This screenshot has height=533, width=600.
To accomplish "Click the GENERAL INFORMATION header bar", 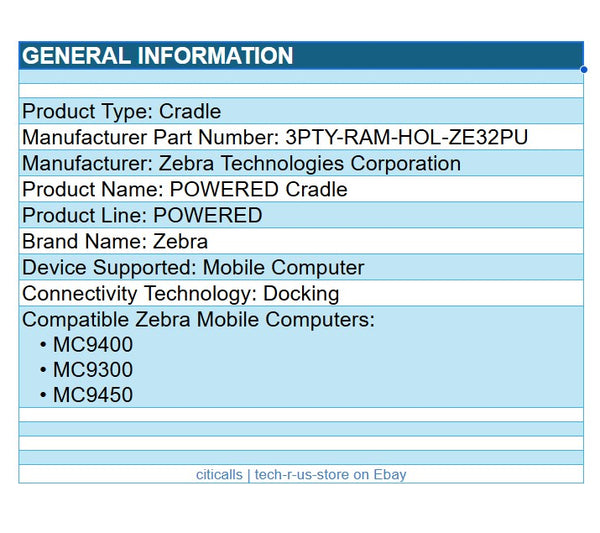I will click(x=300, y=55).
